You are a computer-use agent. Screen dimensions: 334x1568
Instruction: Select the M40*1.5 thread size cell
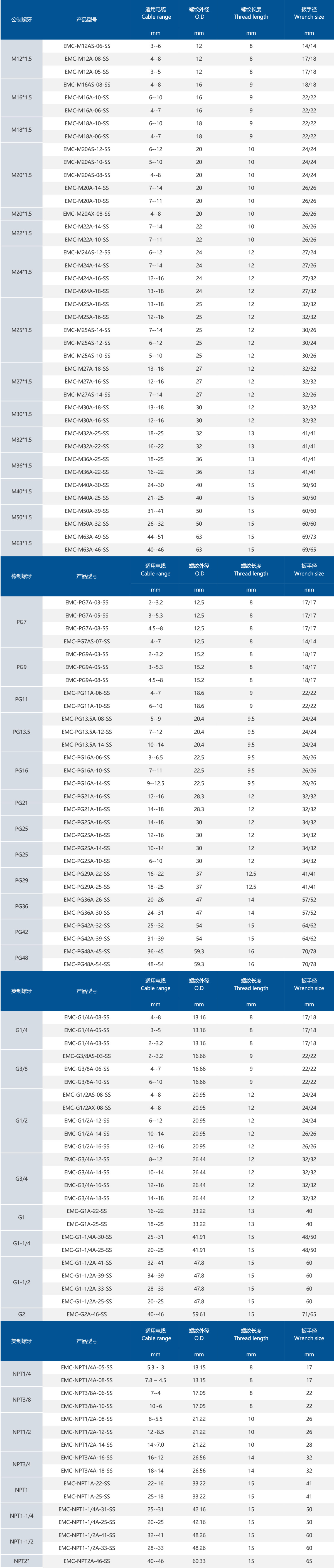tap(21, 491)
